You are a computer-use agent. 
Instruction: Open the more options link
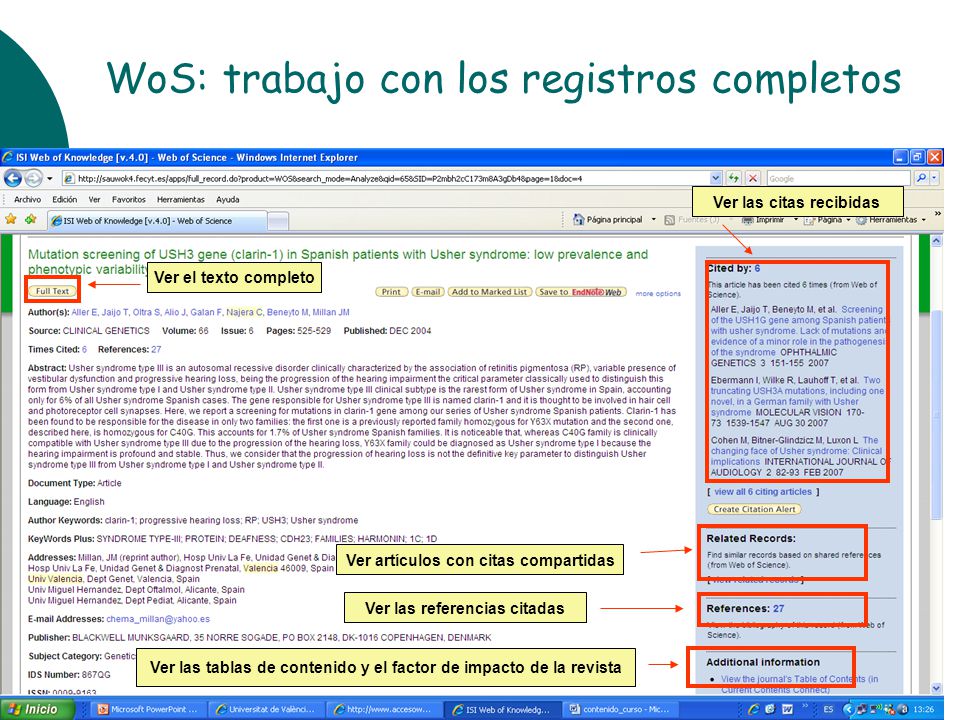pos(658,293)
